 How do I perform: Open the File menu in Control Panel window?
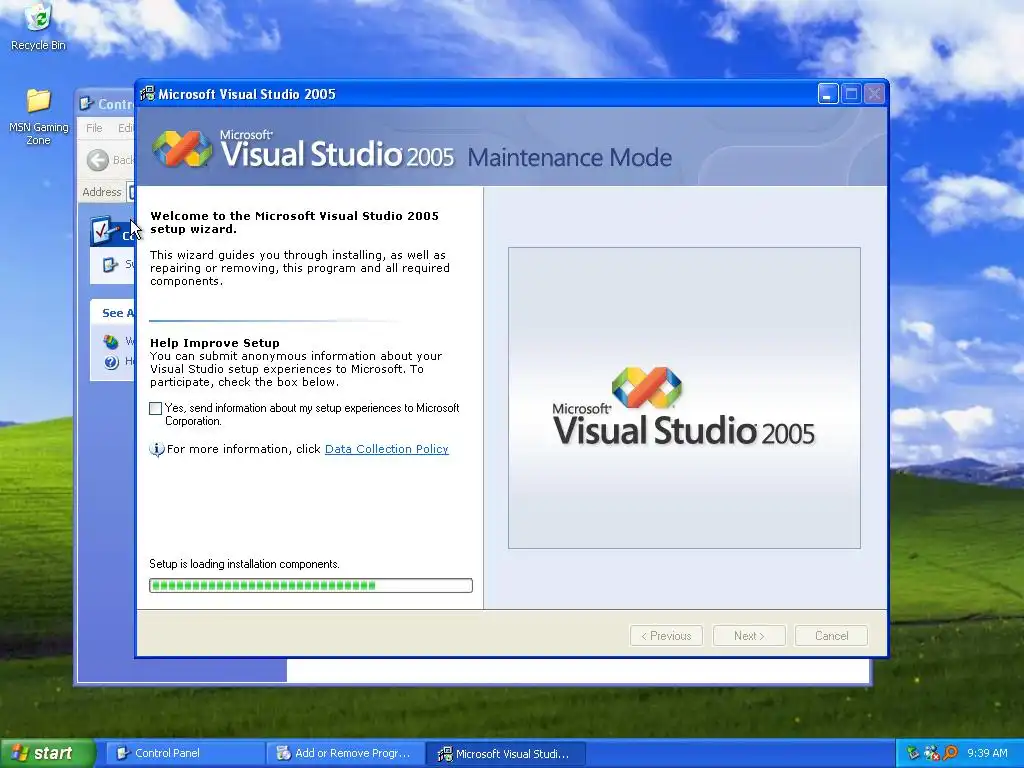pos(94,128)
